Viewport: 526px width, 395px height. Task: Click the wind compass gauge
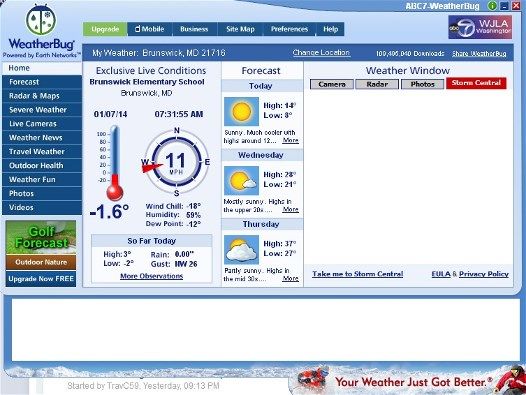pos(176,162)
